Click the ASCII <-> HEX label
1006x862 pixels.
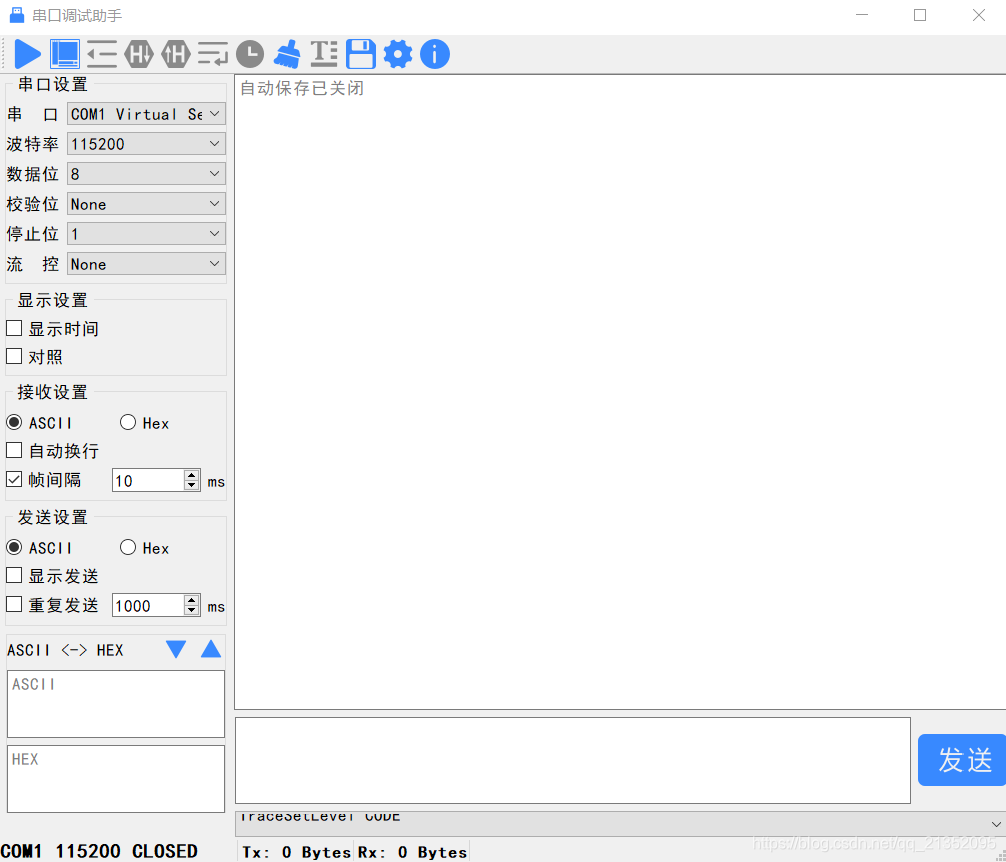[x=65, y=650]
